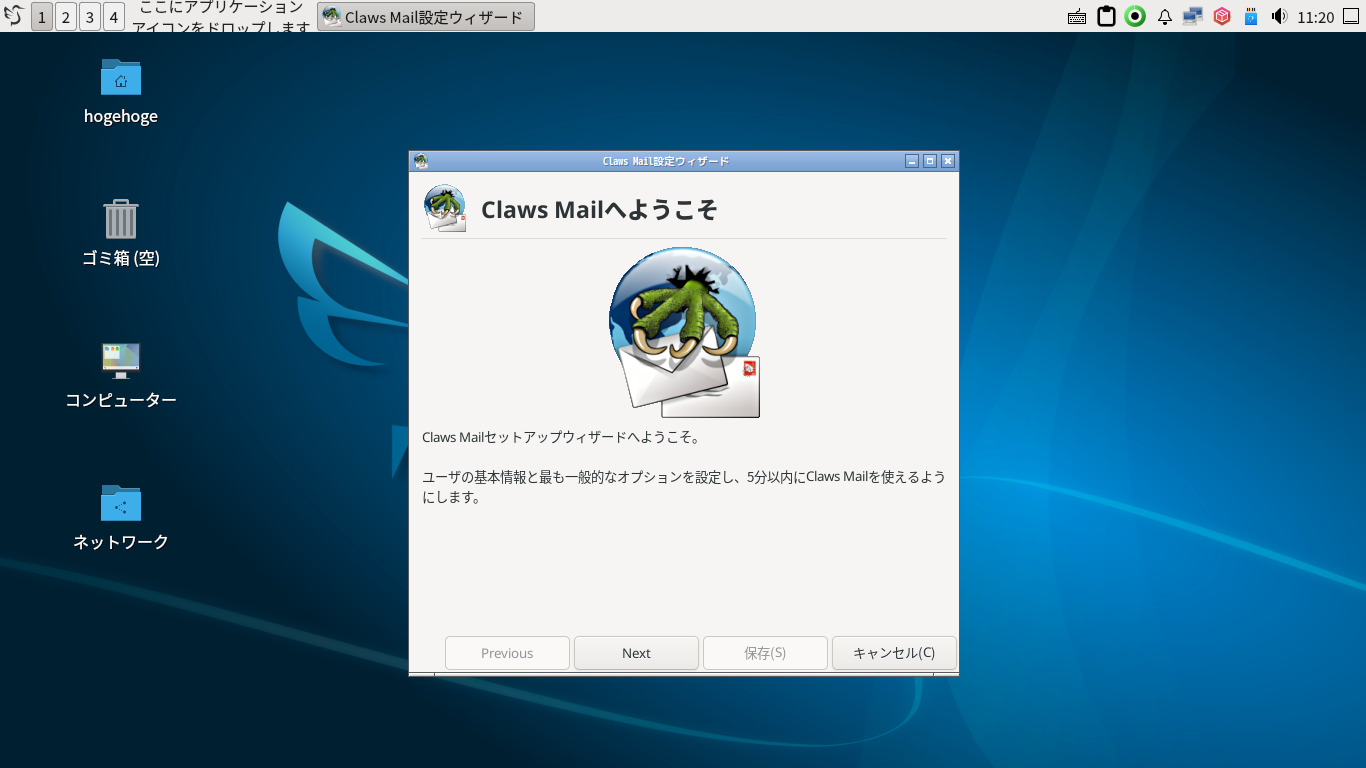The image size is (1366, 768).
Task: Open the notifications bell in the system tray
Action: click(1163, 16)
